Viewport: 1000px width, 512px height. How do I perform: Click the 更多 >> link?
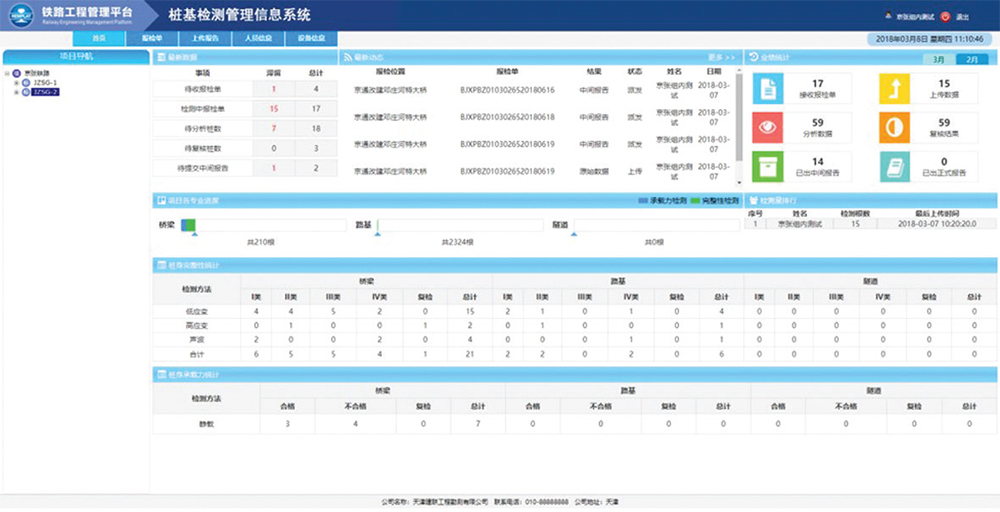click(x=720, y=58)
